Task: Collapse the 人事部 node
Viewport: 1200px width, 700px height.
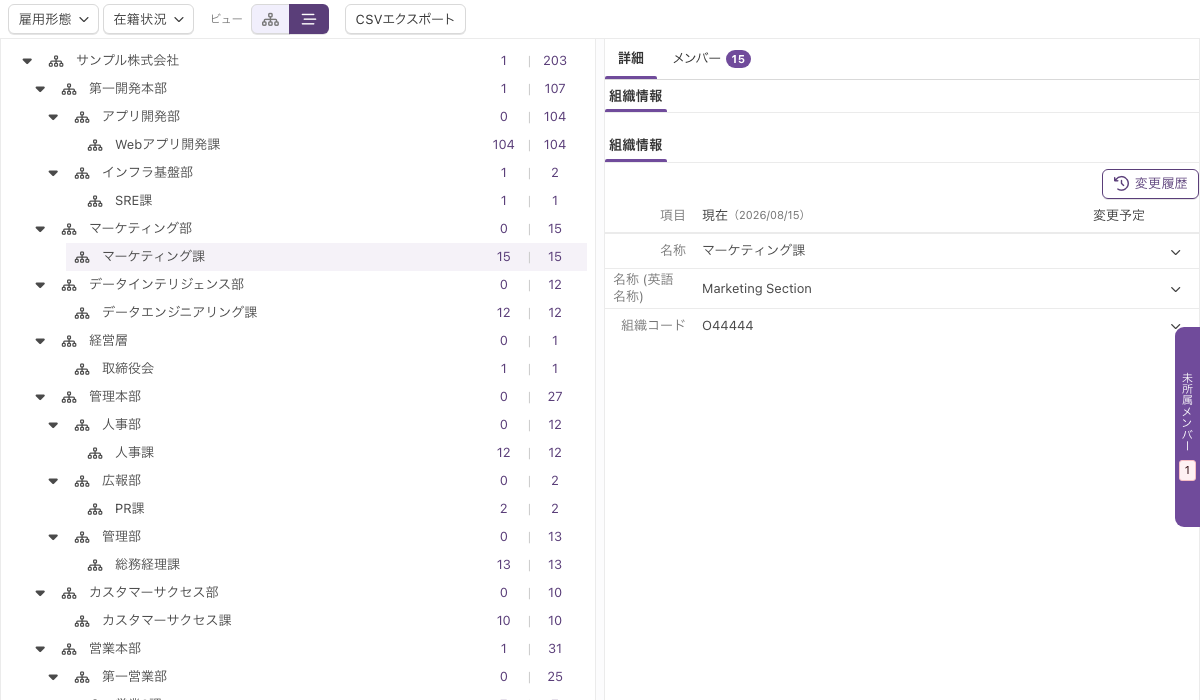Action: [x=54, y=425]
